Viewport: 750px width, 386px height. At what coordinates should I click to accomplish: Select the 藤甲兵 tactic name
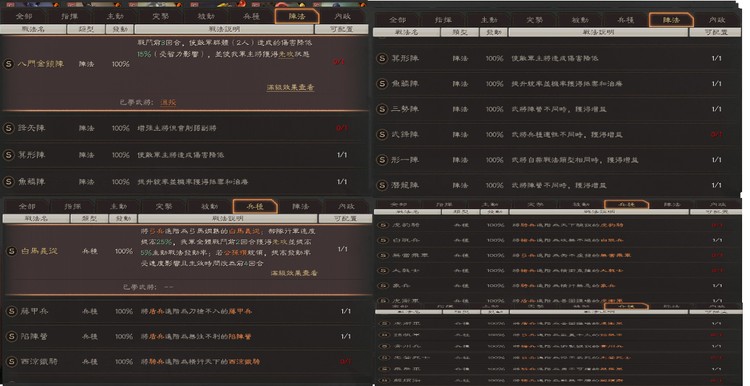tap(34, 311)
